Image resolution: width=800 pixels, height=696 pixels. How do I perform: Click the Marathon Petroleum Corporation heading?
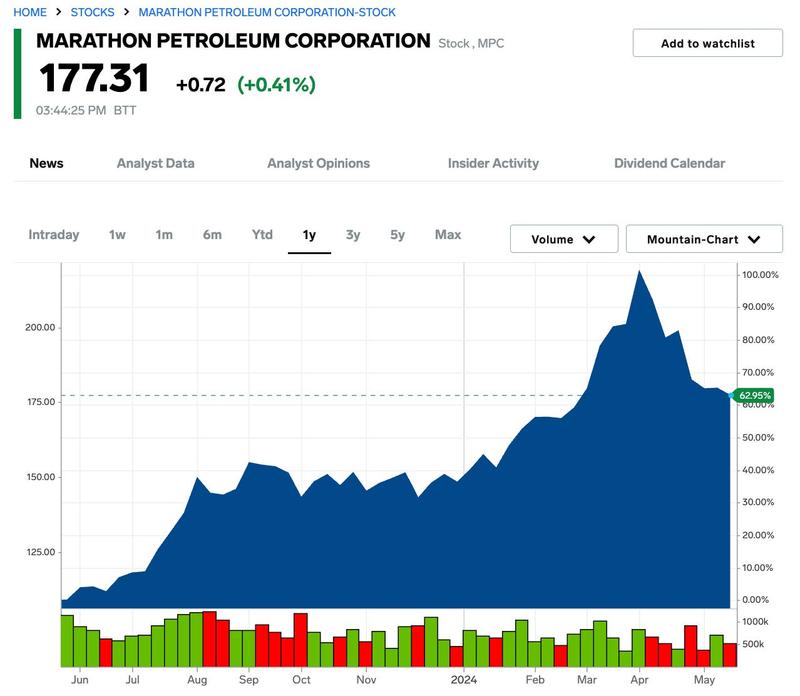[233, 41]
